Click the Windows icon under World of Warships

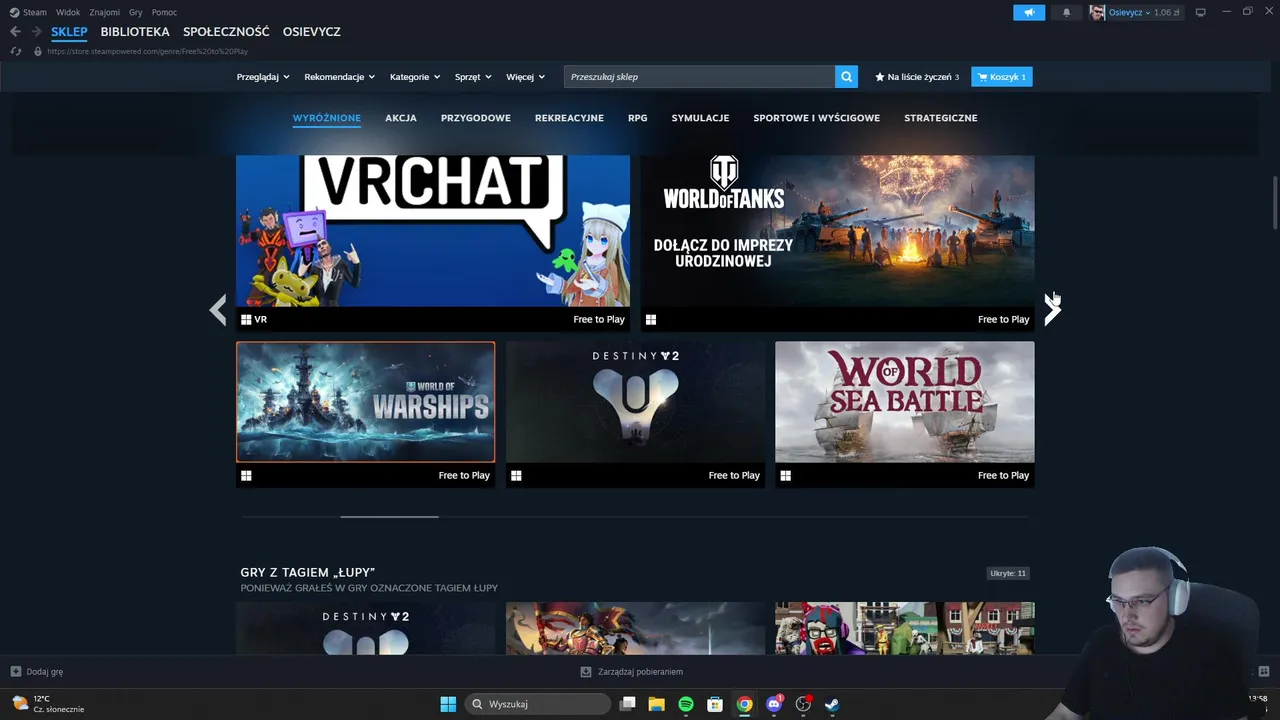(246, 476)
